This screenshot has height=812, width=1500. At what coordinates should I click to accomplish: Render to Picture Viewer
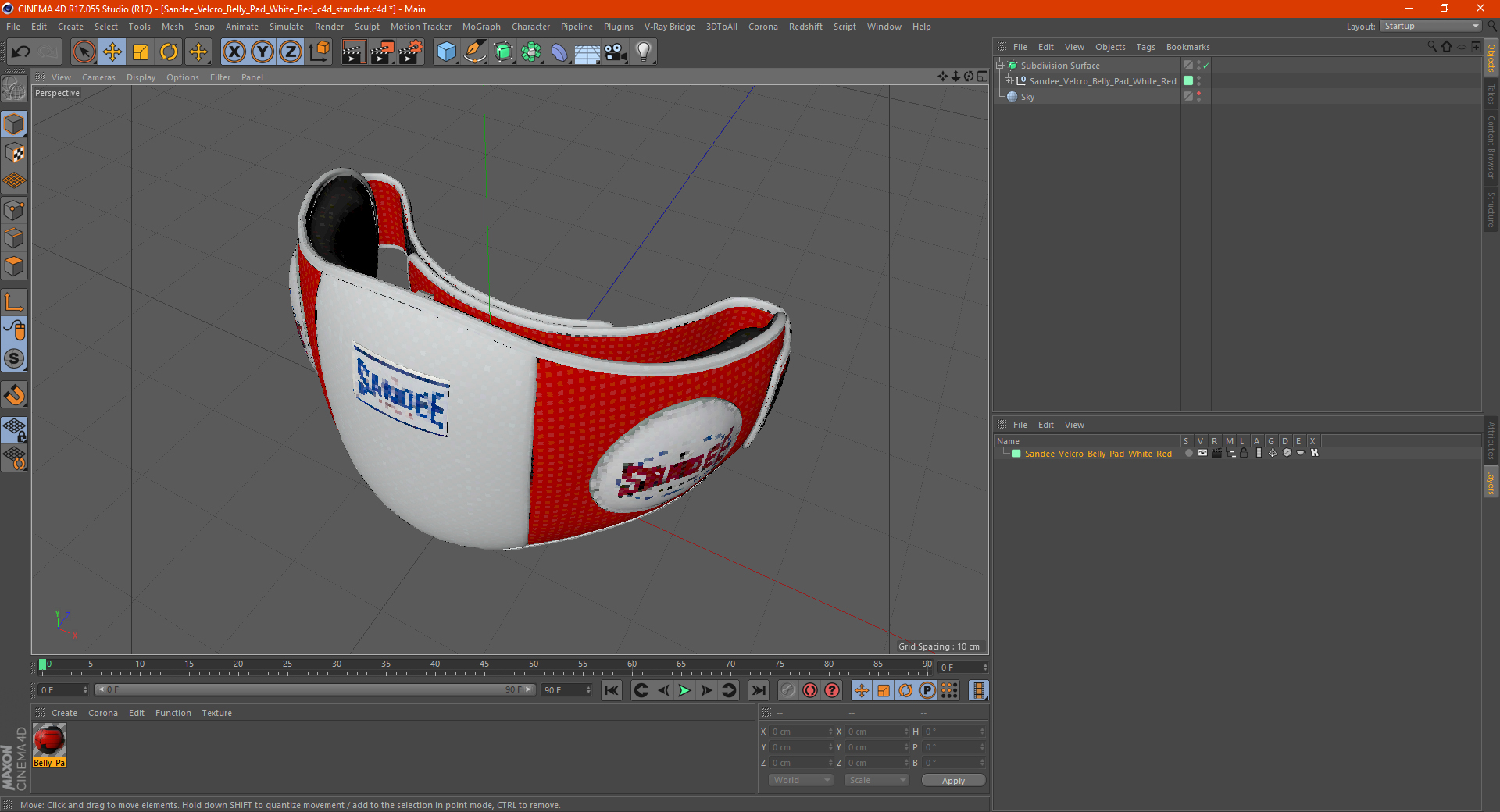[382, 52]
